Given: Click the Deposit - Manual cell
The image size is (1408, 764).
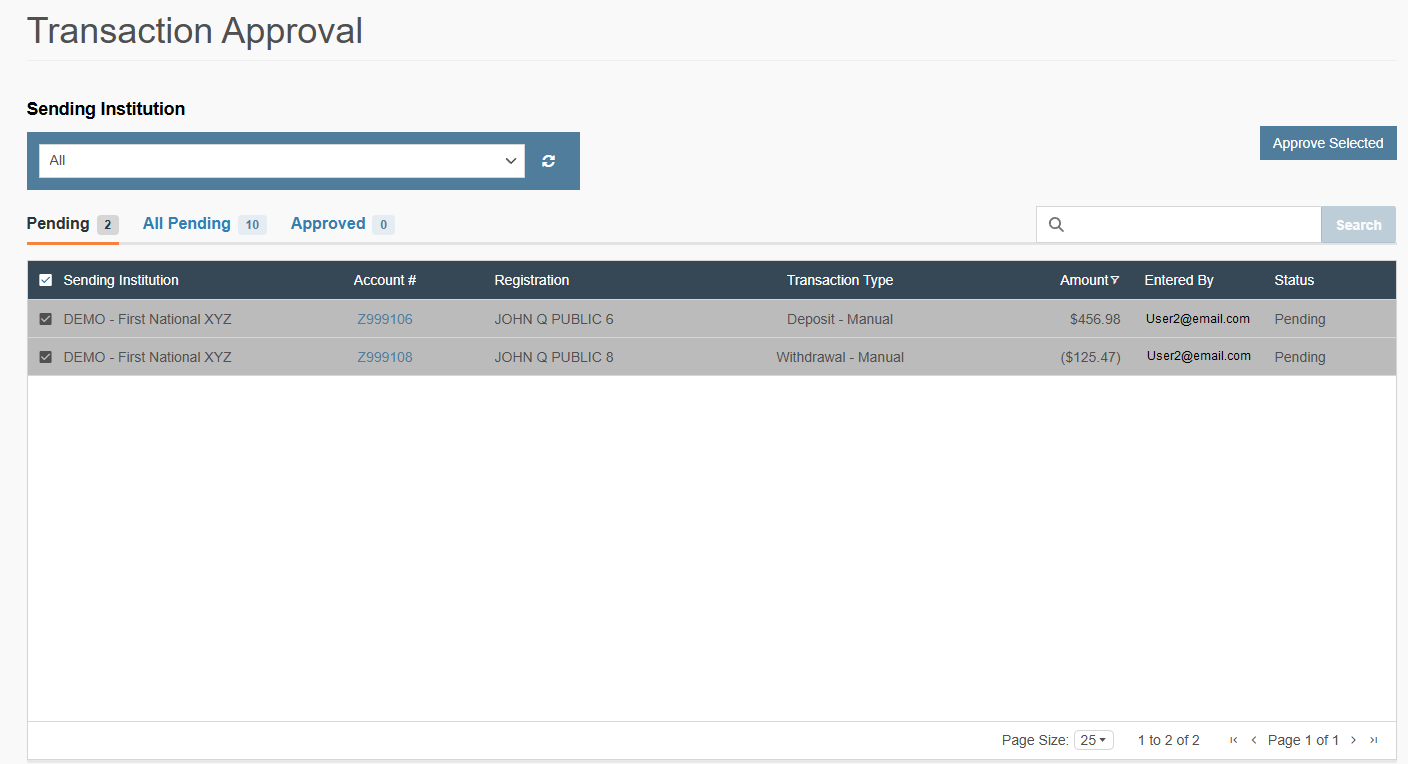Looking at the screenshot, I should [x=840, y=319].
